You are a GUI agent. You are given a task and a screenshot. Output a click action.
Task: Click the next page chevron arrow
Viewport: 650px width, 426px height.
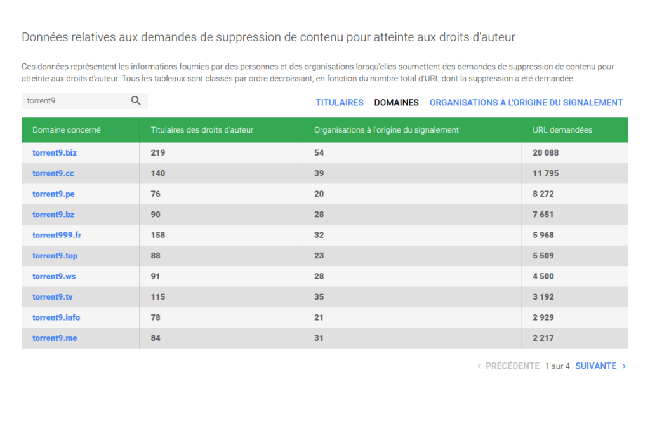tap(624, 366)
